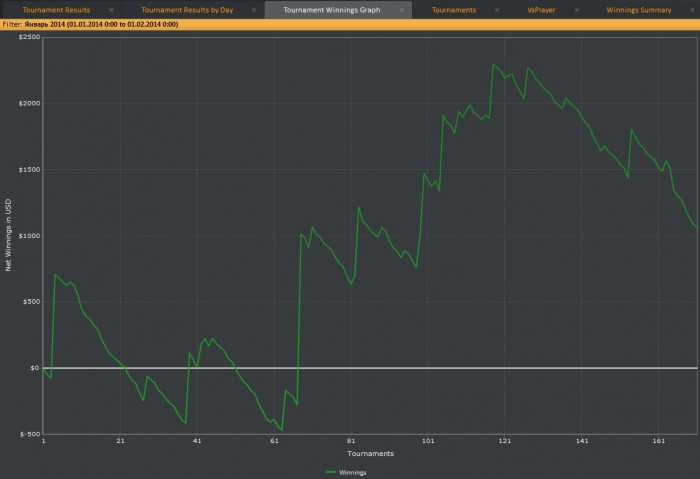The height and width of the screenshot is (479, 700).
Task: Close the Tournament Results tab
Action: (111, 10)
